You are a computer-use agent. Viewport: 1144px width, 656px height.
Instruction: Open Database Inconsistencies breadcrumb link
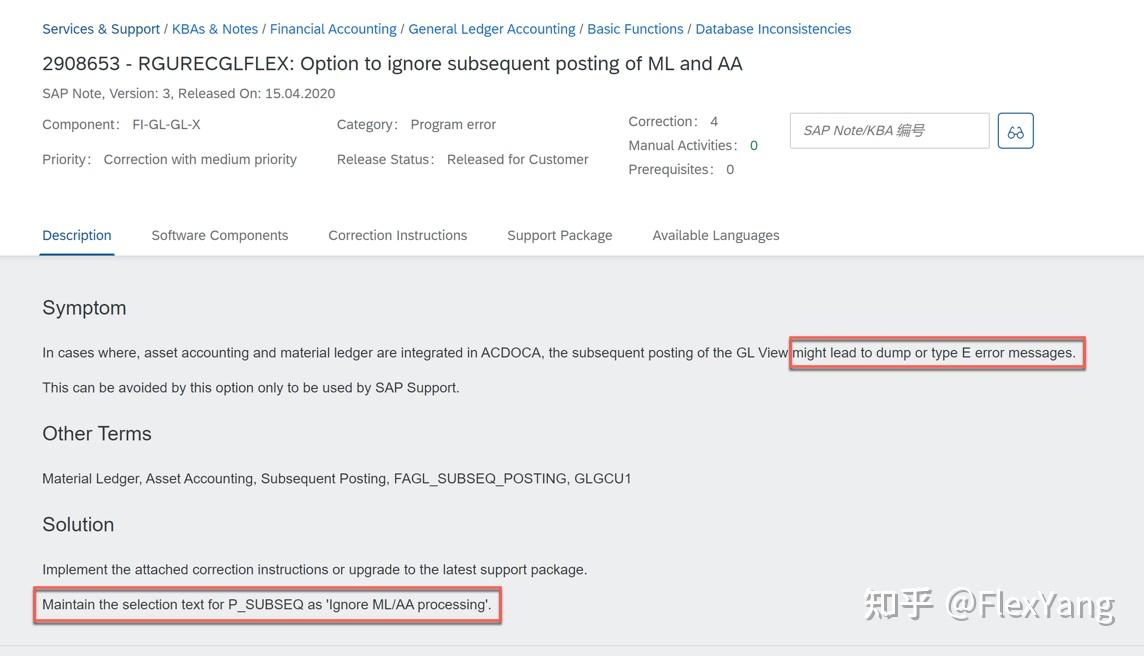click(773, 29)
